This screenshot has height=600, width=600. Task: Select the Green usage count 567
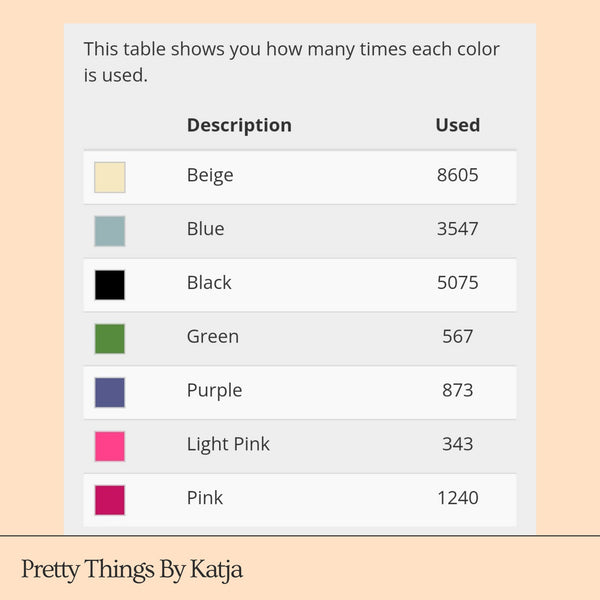point(457,337)
